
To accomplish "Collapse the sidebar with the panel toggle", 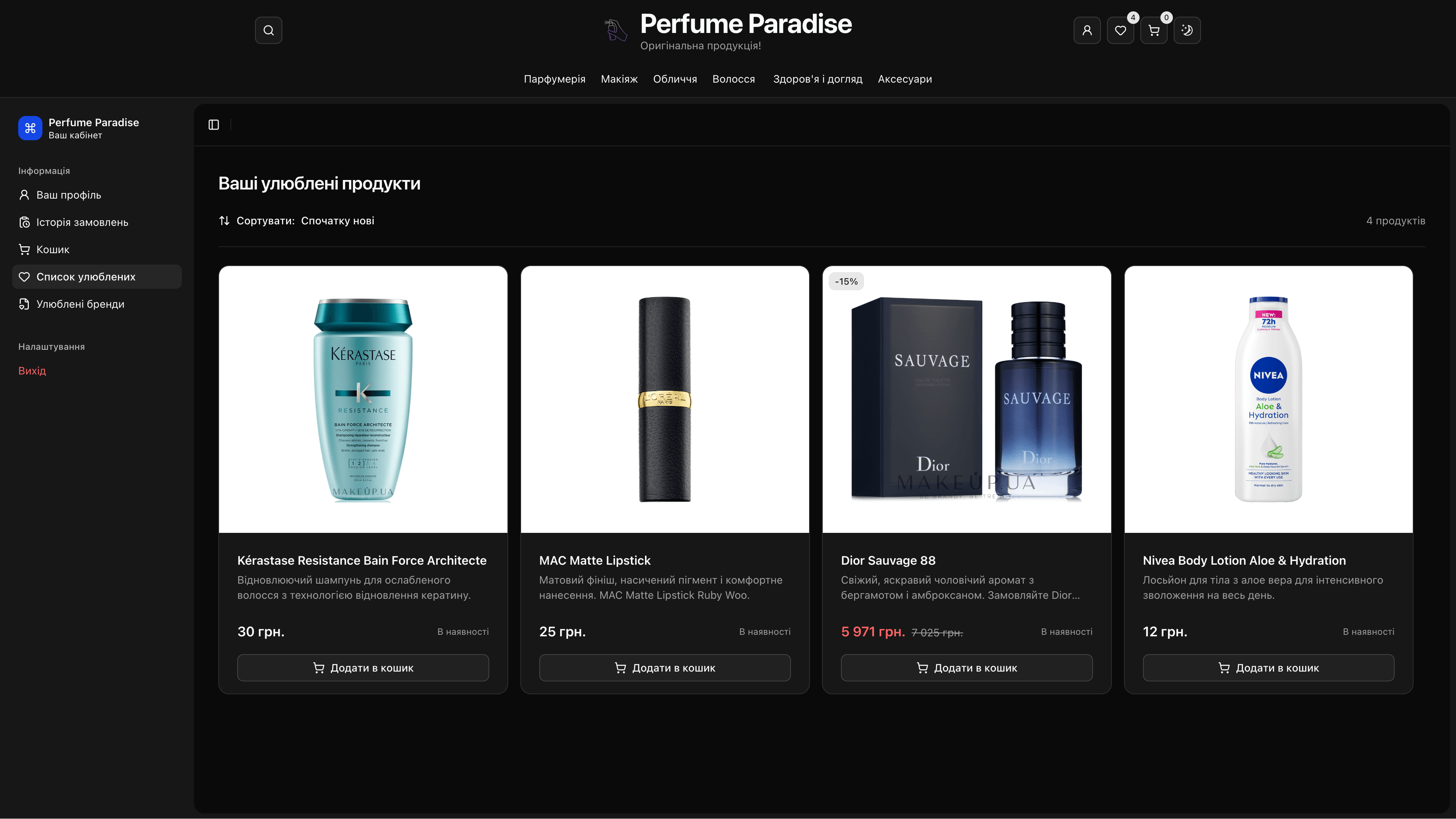I will pos(214,125).
